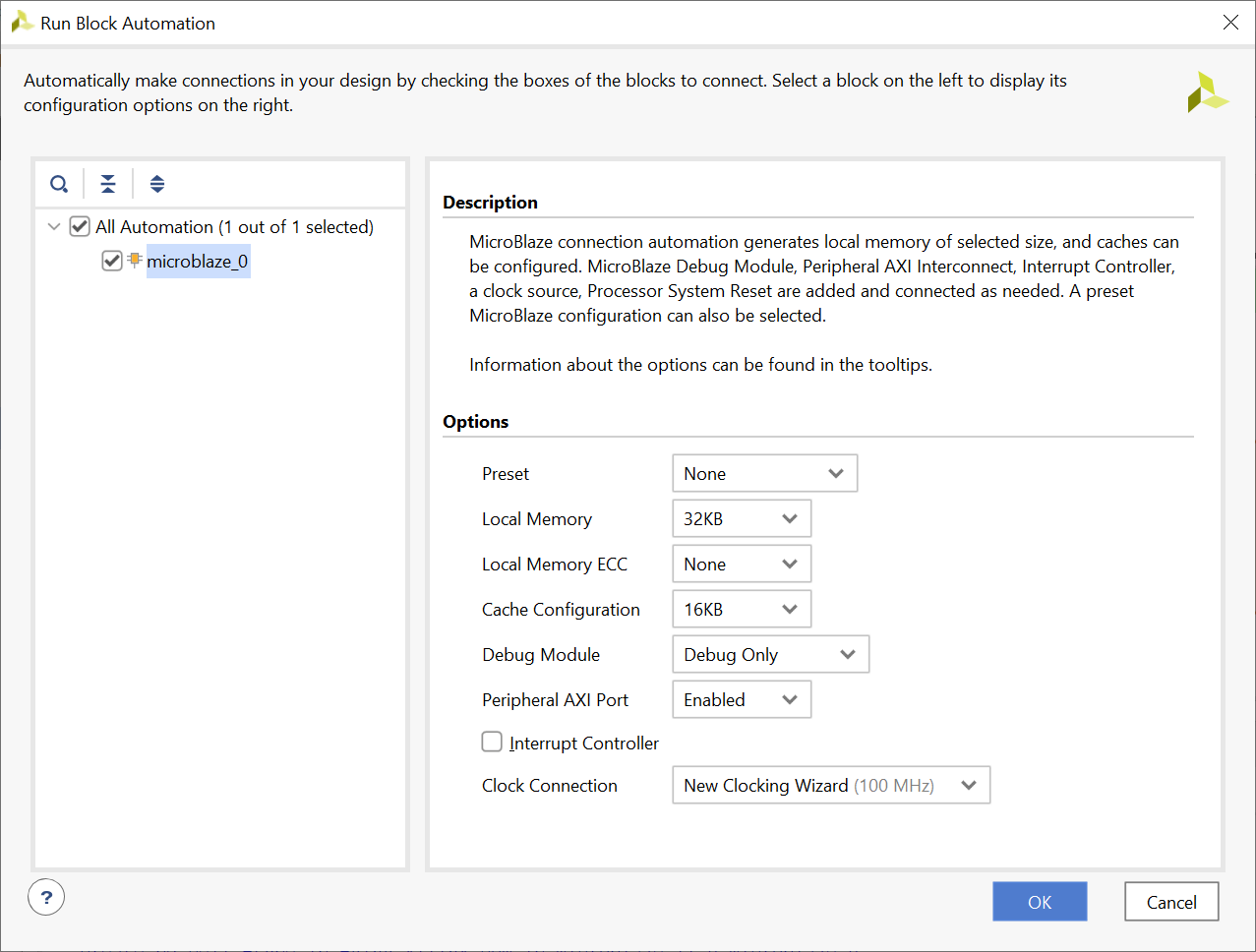This screenshot has width=1256, height=952.
Task: Click the Cancel button
Action: [x=1171, y=902]
